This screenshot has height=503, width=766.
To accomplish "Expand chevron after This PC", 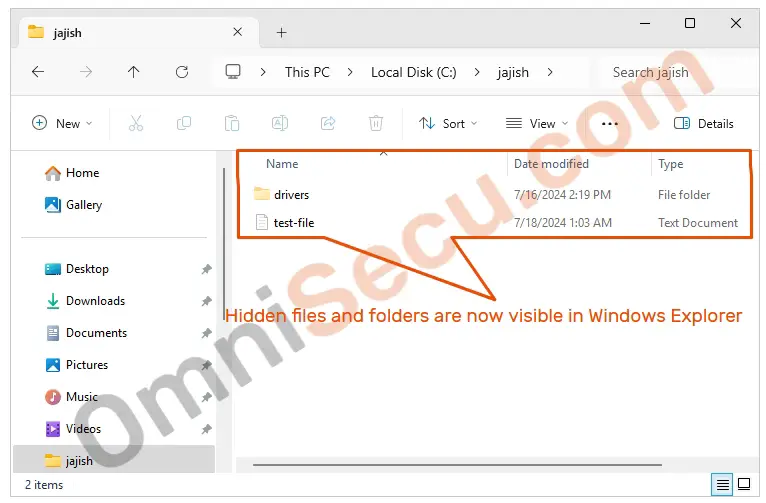I will click(x=350, y=72).
